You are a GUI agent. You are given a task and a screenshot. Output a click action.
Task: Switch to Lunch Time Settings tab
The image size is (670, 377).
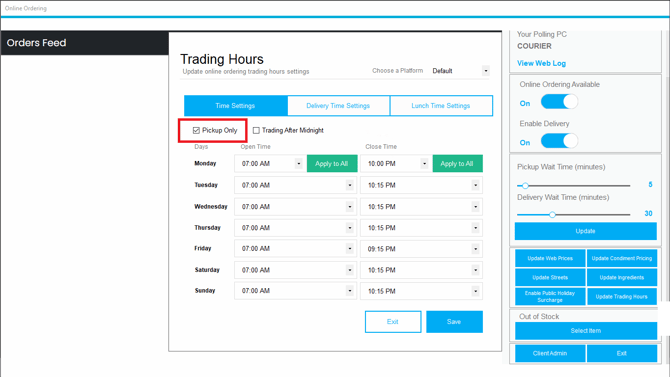pos(441,106)
